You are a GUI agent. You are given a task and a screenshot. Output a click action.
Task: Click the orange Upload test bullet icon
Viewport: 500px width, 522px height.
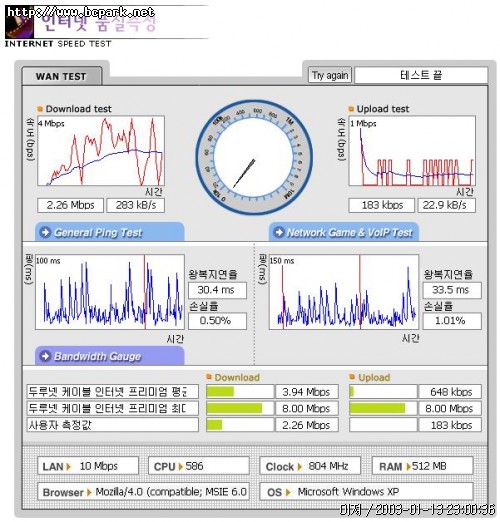(351, 109)
